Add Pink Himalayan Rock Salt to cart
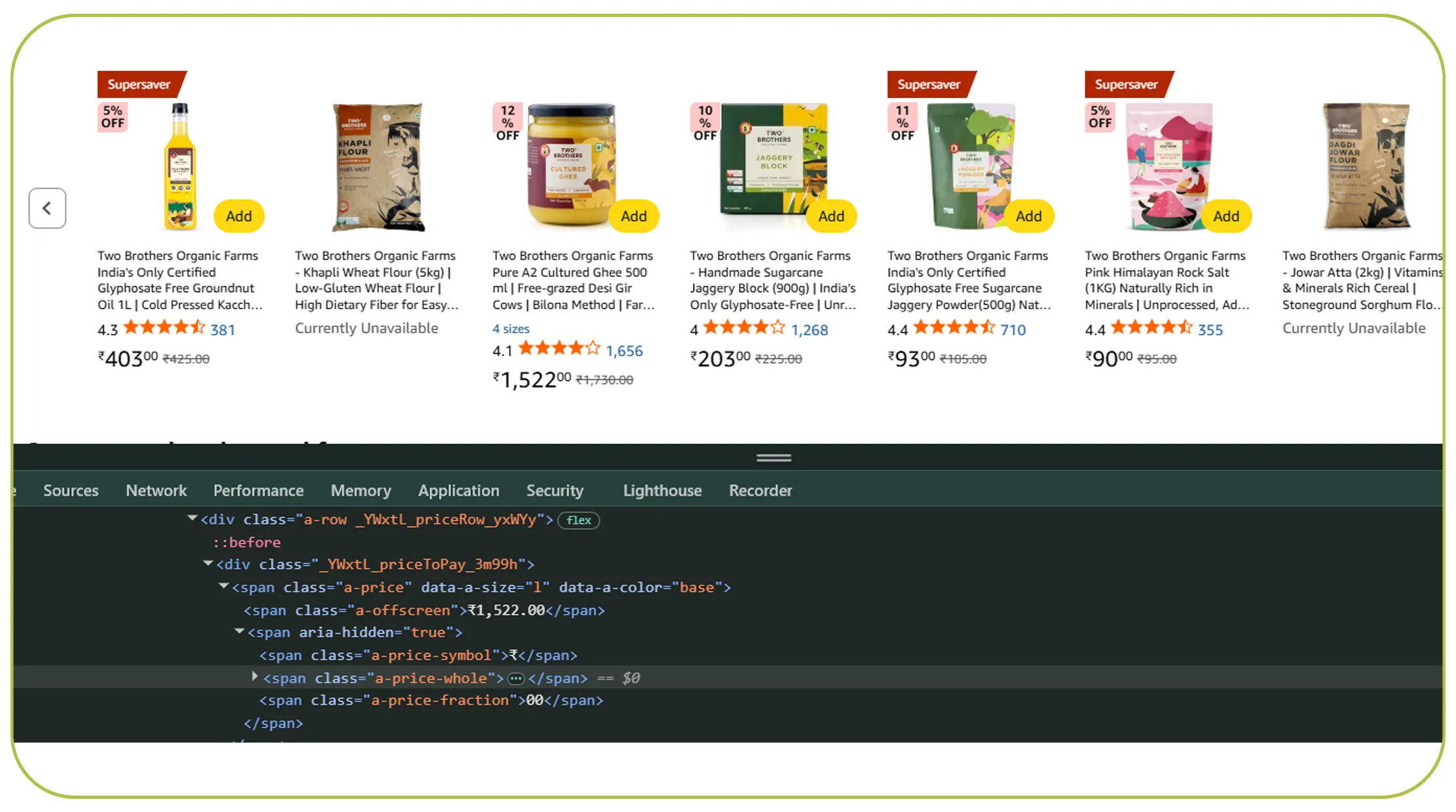This screenshot has height=812, width=1456. [1226, 216]
